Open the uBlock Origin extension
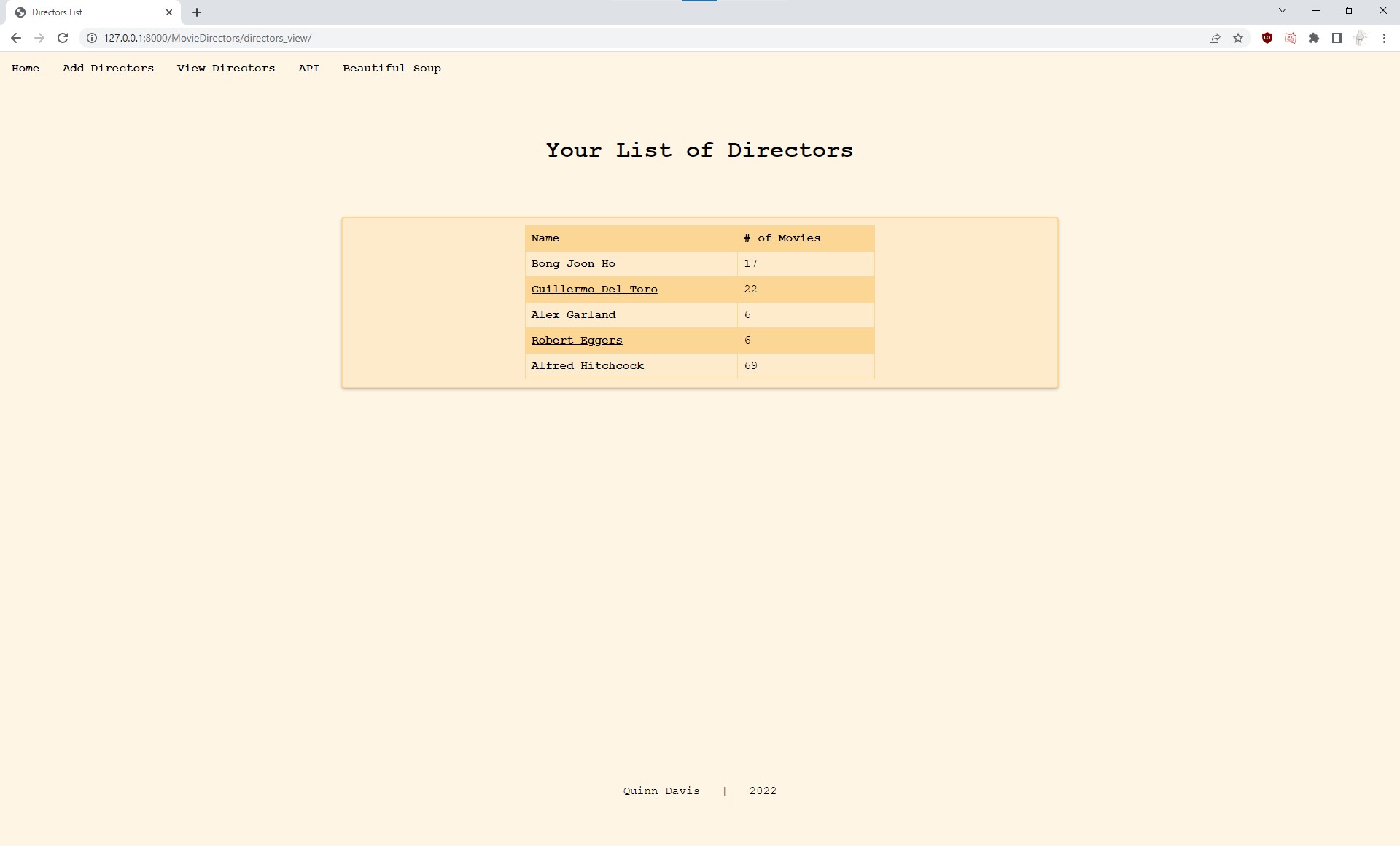 [x=1267, y=38]
